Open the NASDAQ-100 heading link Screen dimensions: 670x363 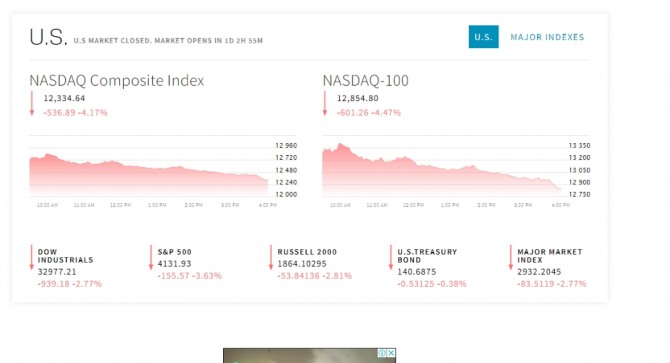click(366, 80)
